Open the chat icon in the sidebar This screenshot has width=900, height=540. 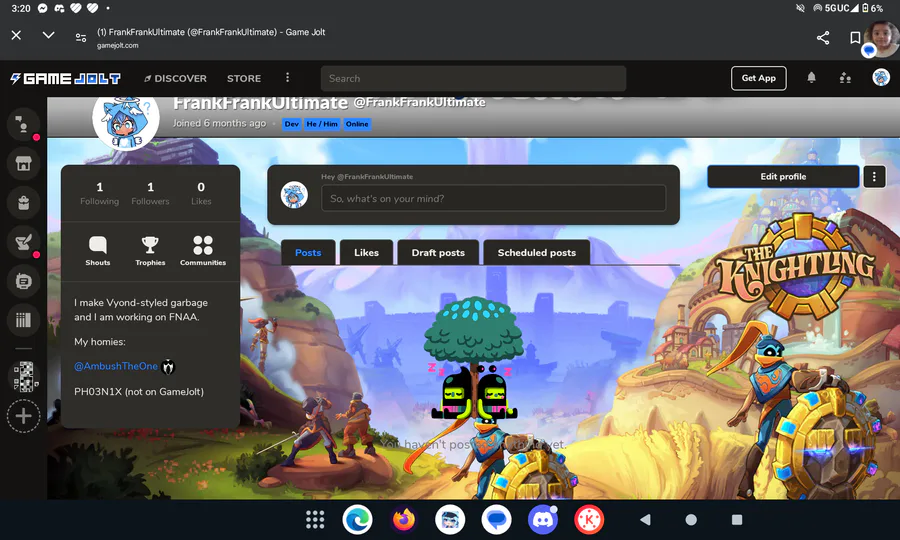(x=24, y=281)
